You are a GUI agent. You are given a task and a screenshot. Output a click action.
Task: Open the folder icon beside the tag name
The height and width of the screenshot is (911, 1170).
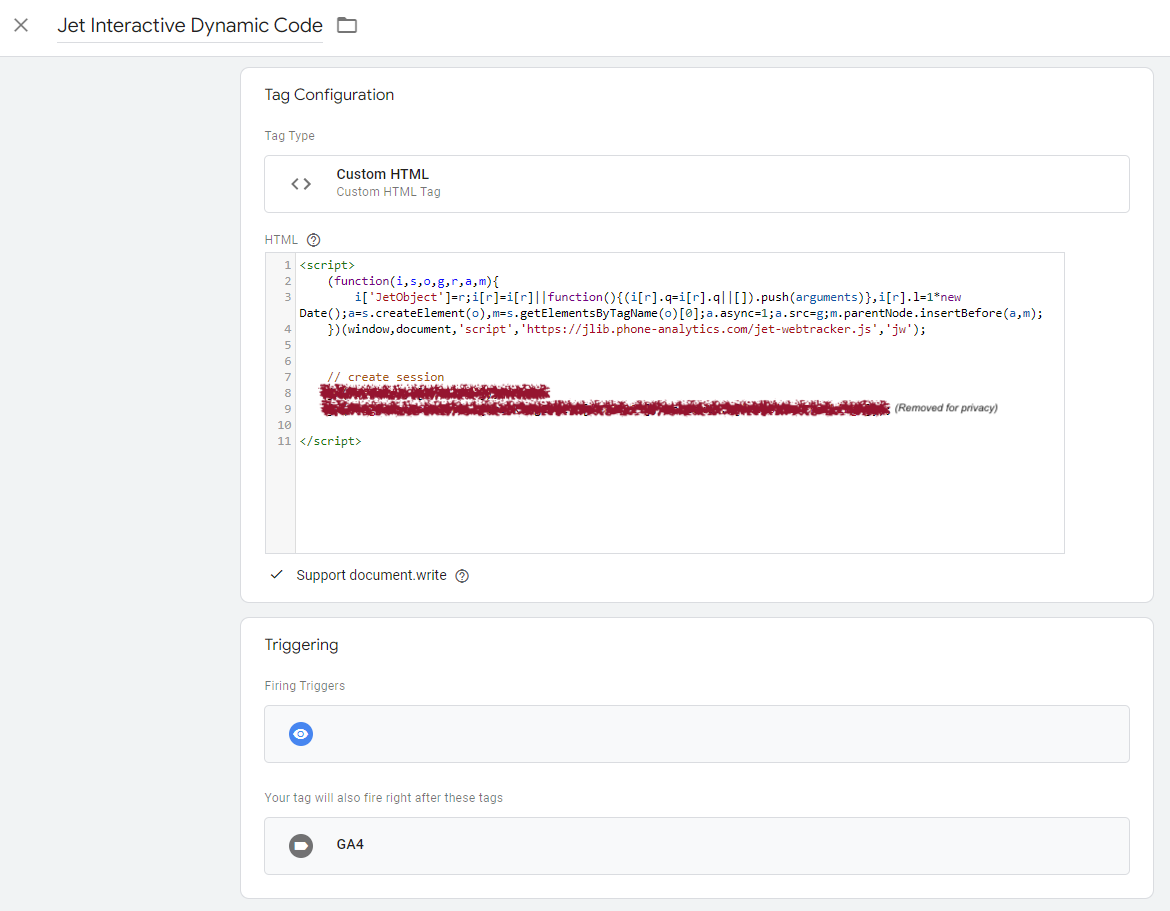pos(347,25)
